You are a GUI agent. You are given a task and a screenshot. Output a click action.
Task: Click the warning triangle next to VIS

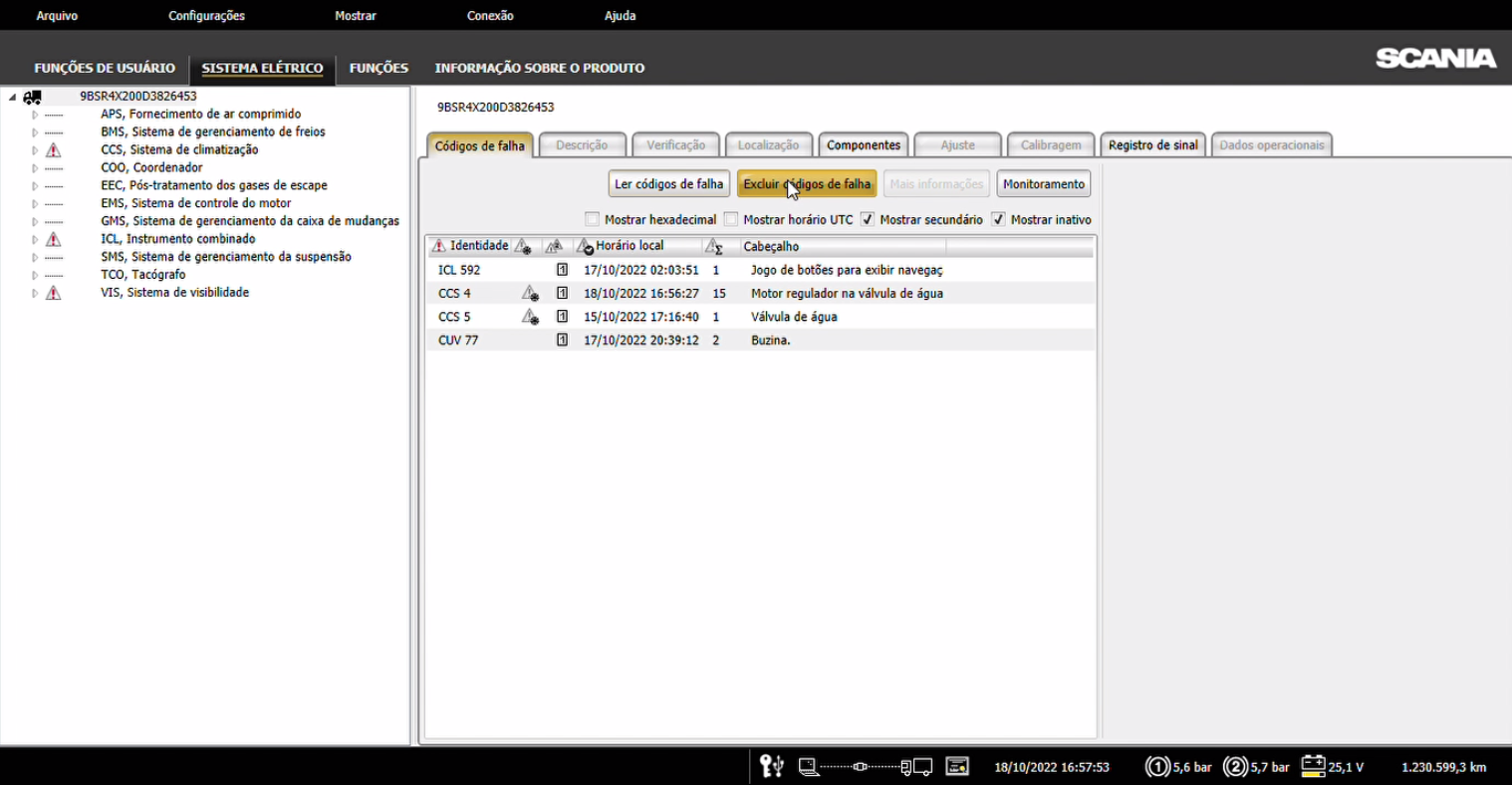(x=54, y=293)
